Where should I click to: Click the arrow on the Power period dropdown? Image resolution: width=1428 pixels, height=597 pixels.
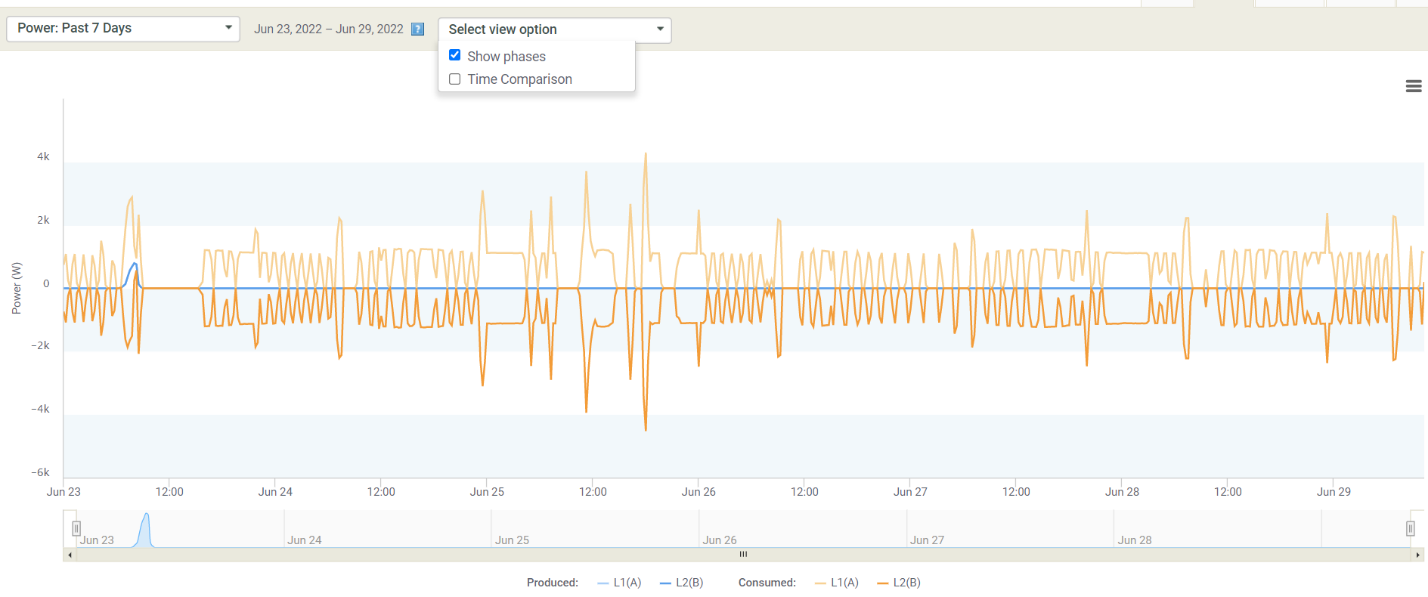229,29
